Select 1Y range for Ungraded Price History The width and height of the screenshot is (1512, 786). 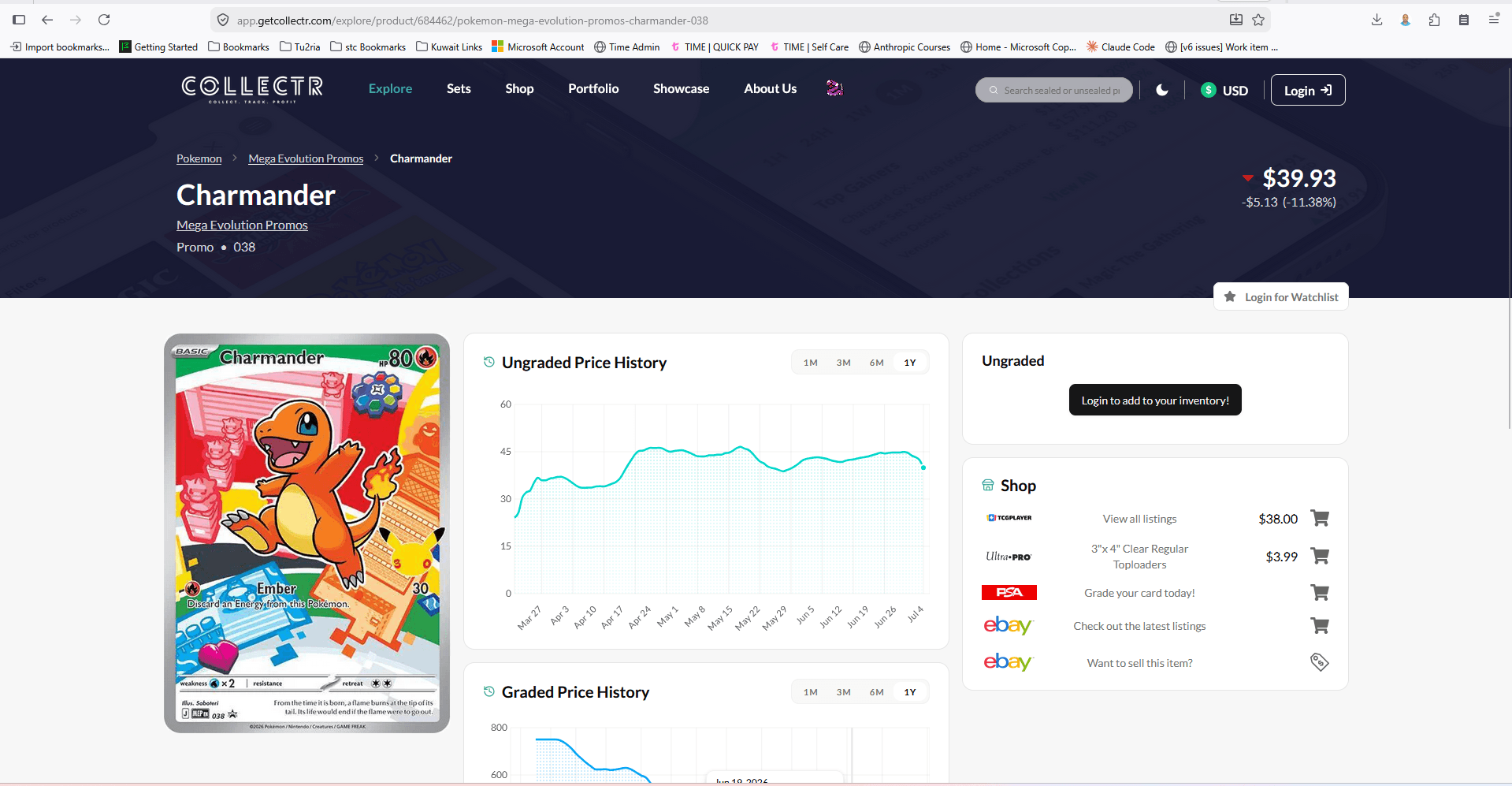(910, 363)
